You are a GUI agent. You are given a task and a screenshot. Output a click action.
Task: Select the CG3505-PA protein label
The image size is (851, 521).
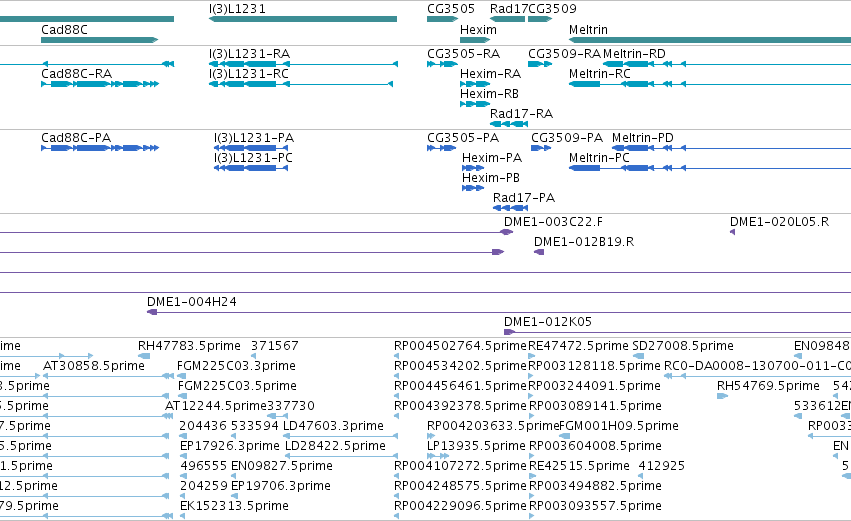click(463, 138)
